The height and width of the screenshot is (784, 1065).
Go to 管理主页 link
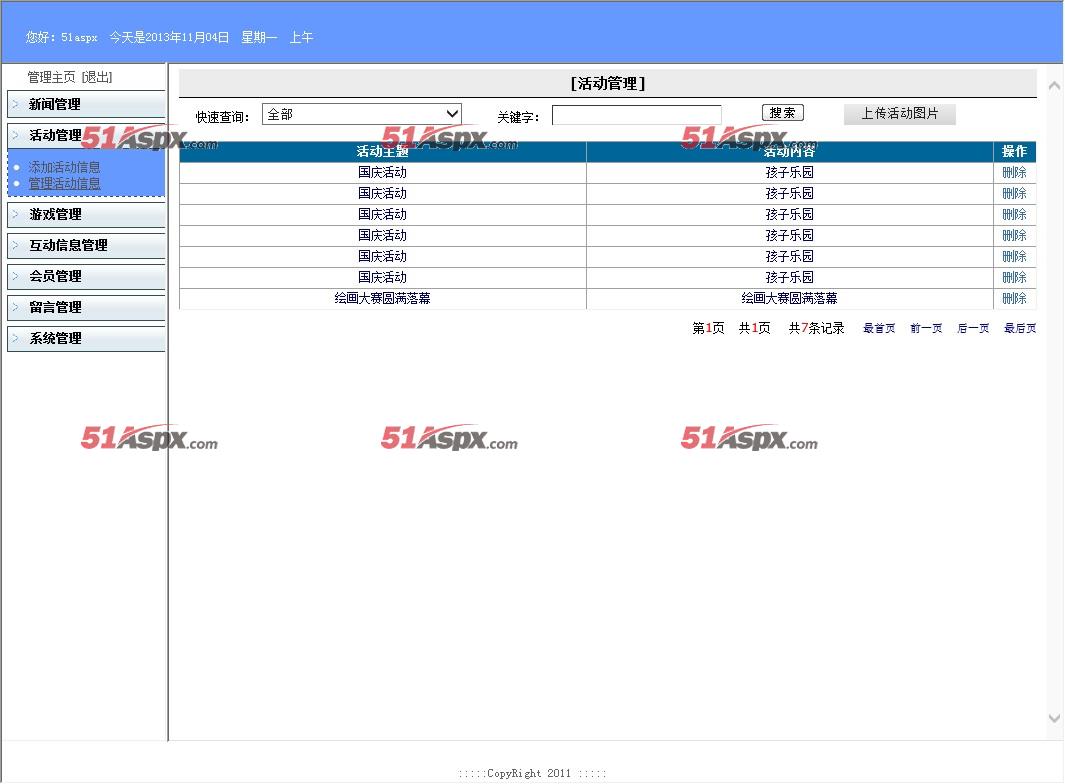(51, 77)
